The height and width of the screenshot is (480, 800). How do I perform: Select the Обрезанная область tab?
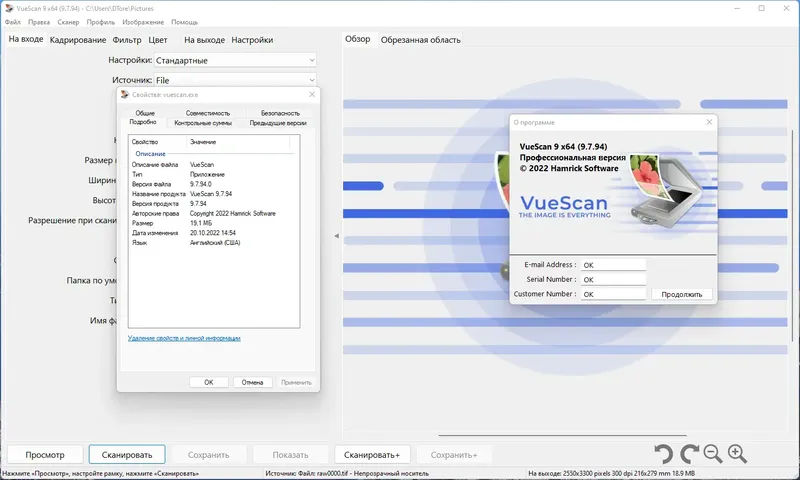coord(420,40)
